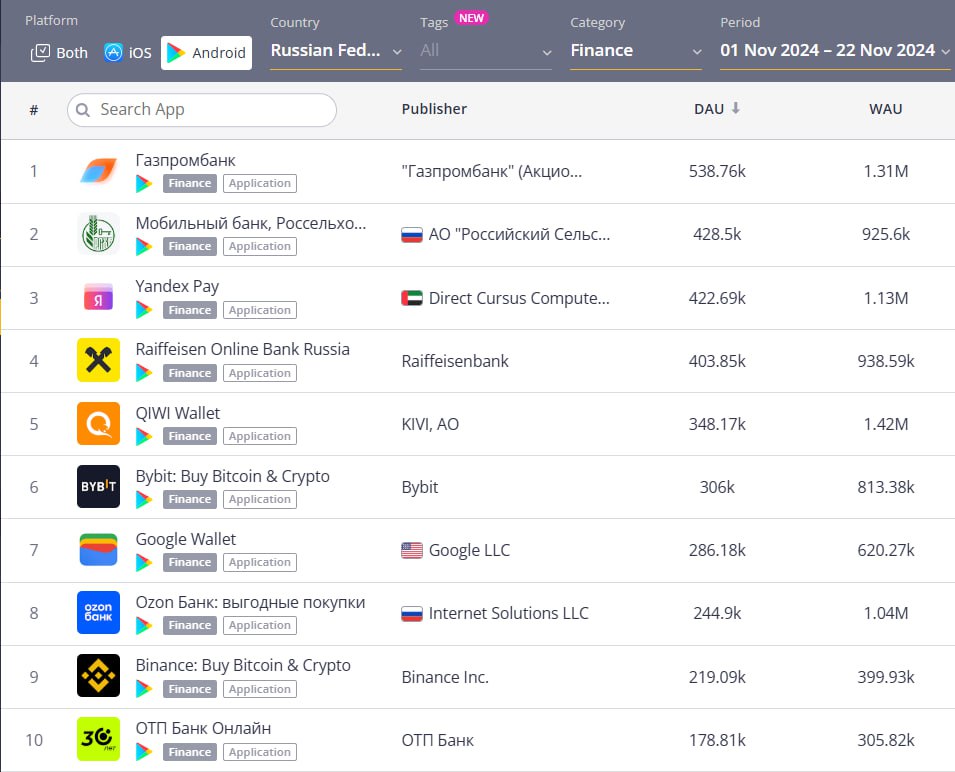Click WAU value 305.82k
Viewport: 955px width, 772px height.
pos(886,740)
